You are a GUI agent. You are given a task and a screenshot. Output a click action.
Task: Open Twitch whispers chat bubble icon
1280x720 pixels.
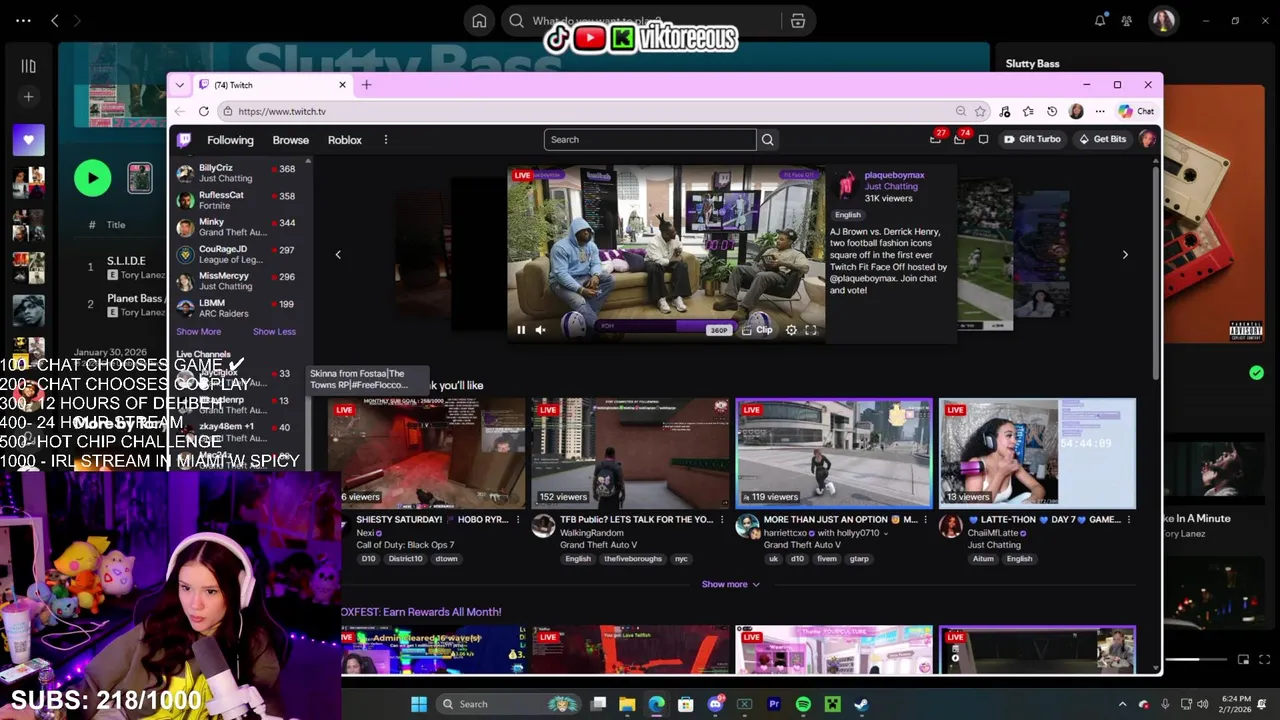pos(983,139)
